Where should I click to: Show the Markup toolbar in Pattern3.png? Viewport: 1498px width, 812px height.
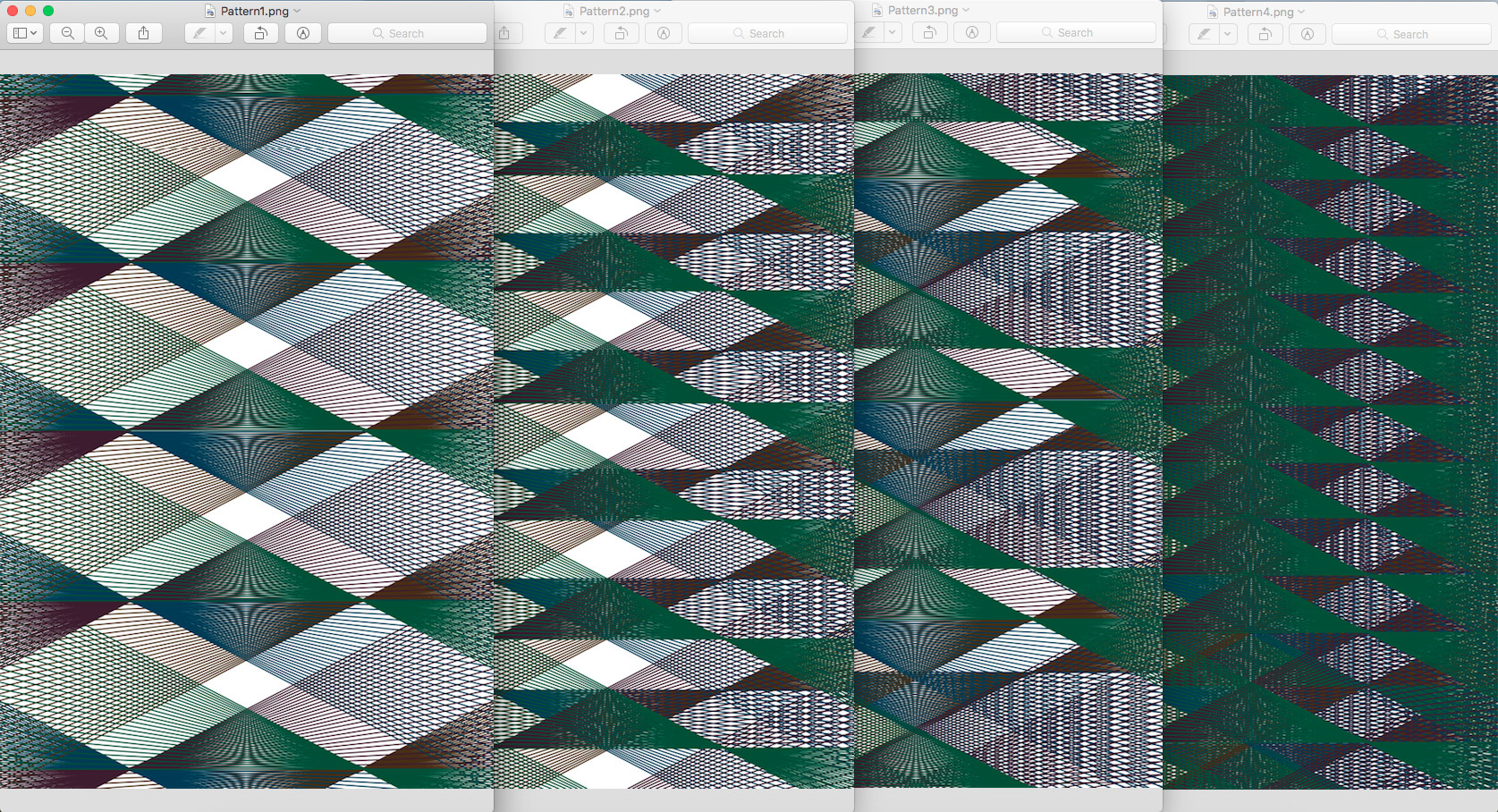pos(971,32)
